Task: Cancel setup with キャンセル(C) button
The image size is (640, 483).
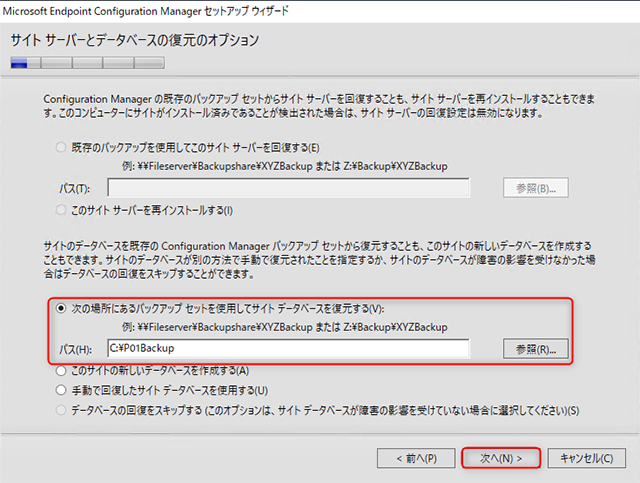Action: click(586, 458)
